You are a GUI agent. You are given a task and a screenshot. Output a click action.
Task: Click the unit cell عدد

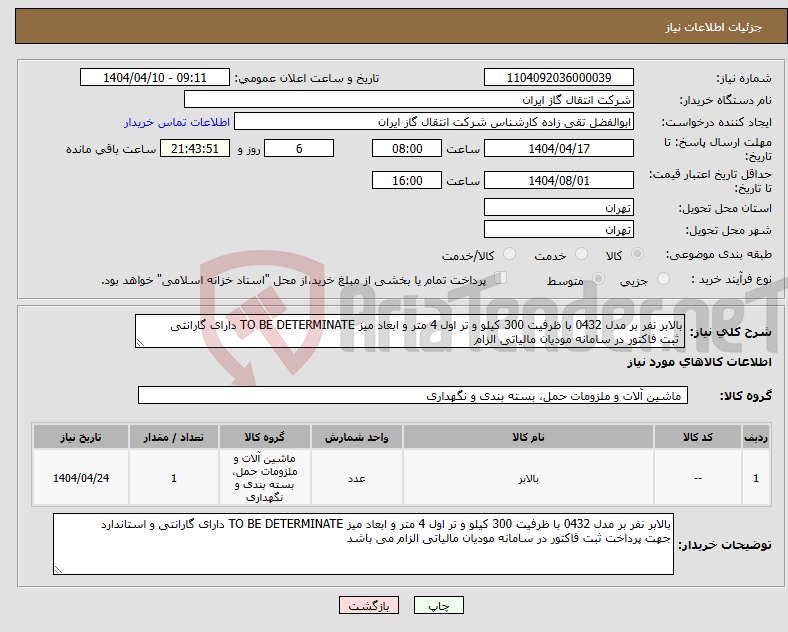pyautogui.click(x=356, y=478)
